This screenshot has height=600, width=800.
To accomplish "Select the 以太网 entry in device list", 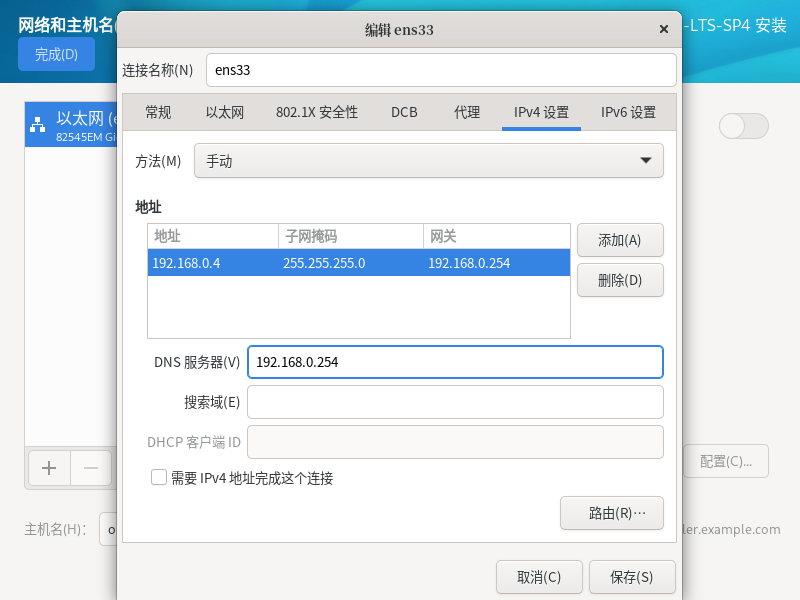I will pyautogui.click(x=71, y=124).
